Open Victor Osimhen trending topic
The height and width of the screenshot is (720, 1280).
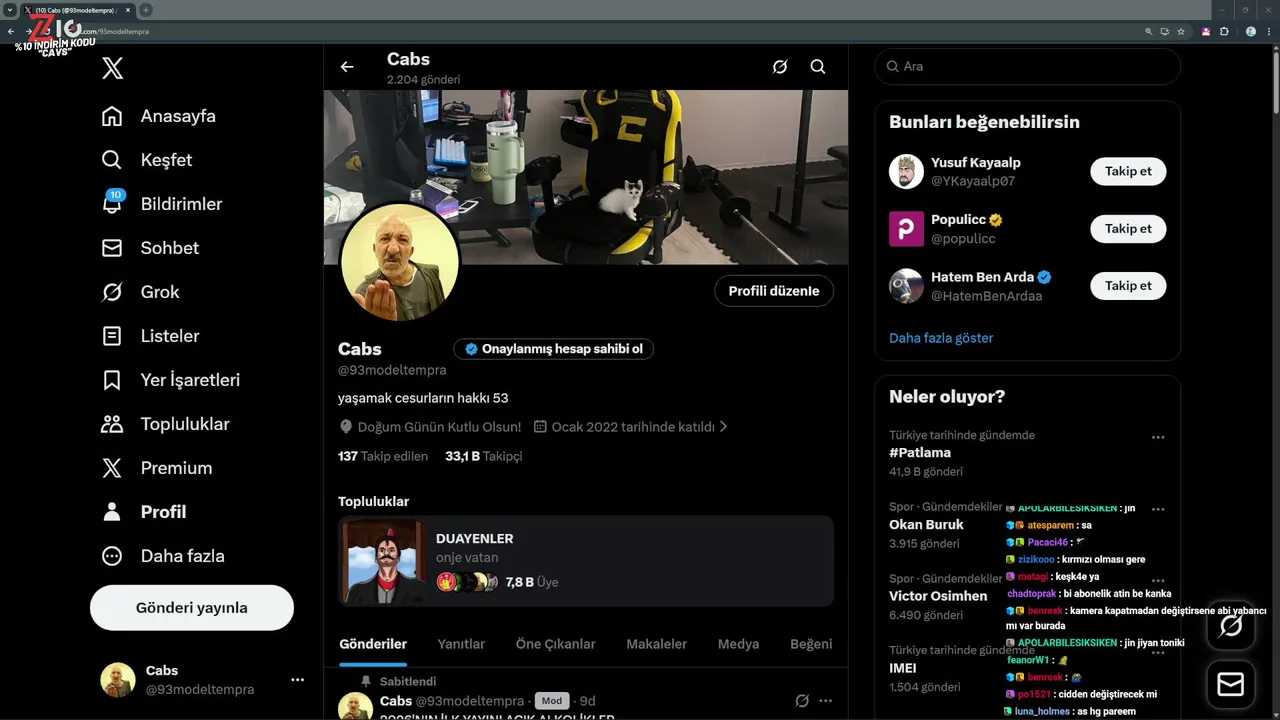pyautogui.click(x=938, y=596)
